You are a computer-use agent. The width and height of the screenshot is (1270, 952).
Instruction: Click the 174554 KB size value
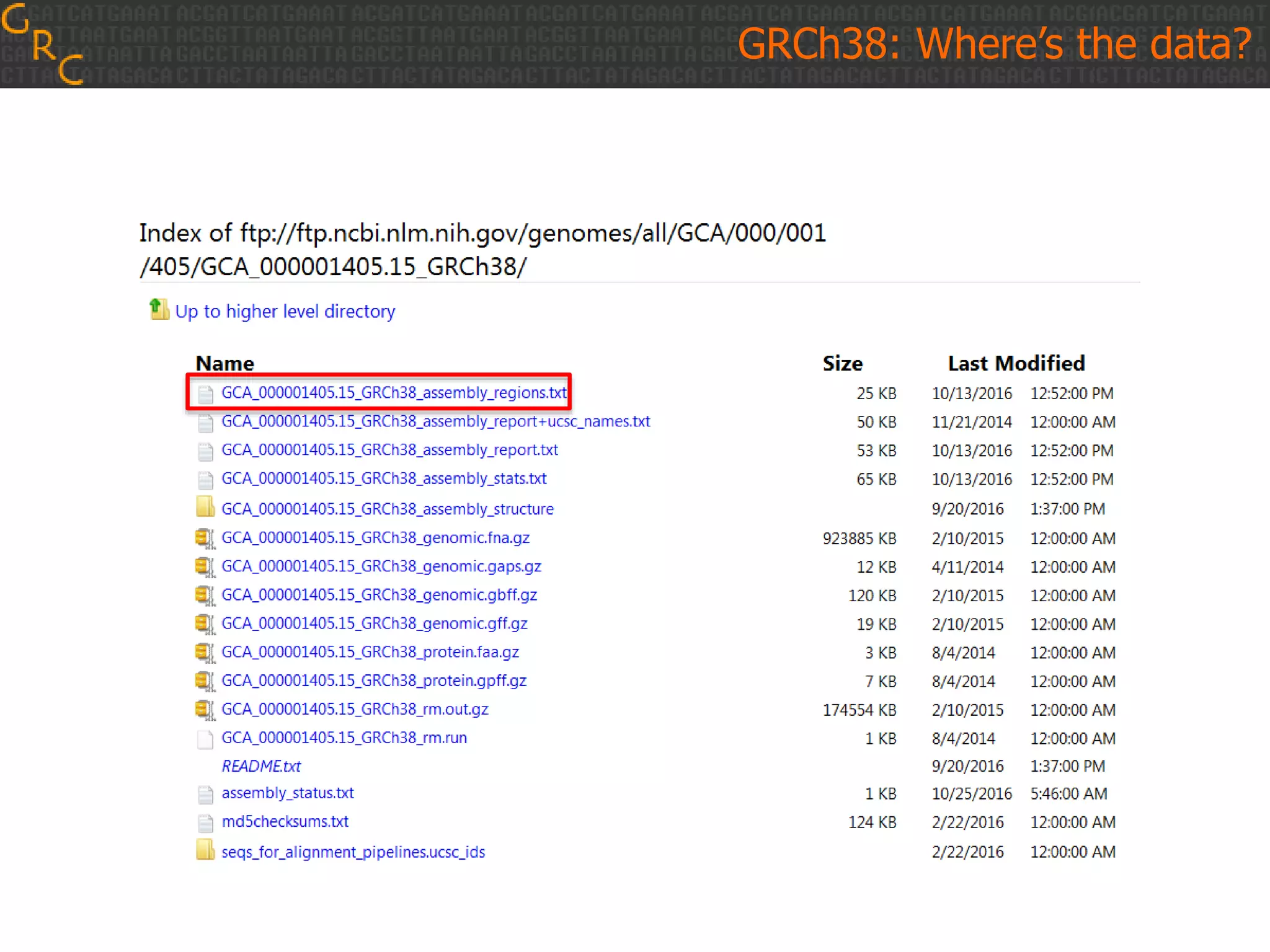tap(859, 710)
